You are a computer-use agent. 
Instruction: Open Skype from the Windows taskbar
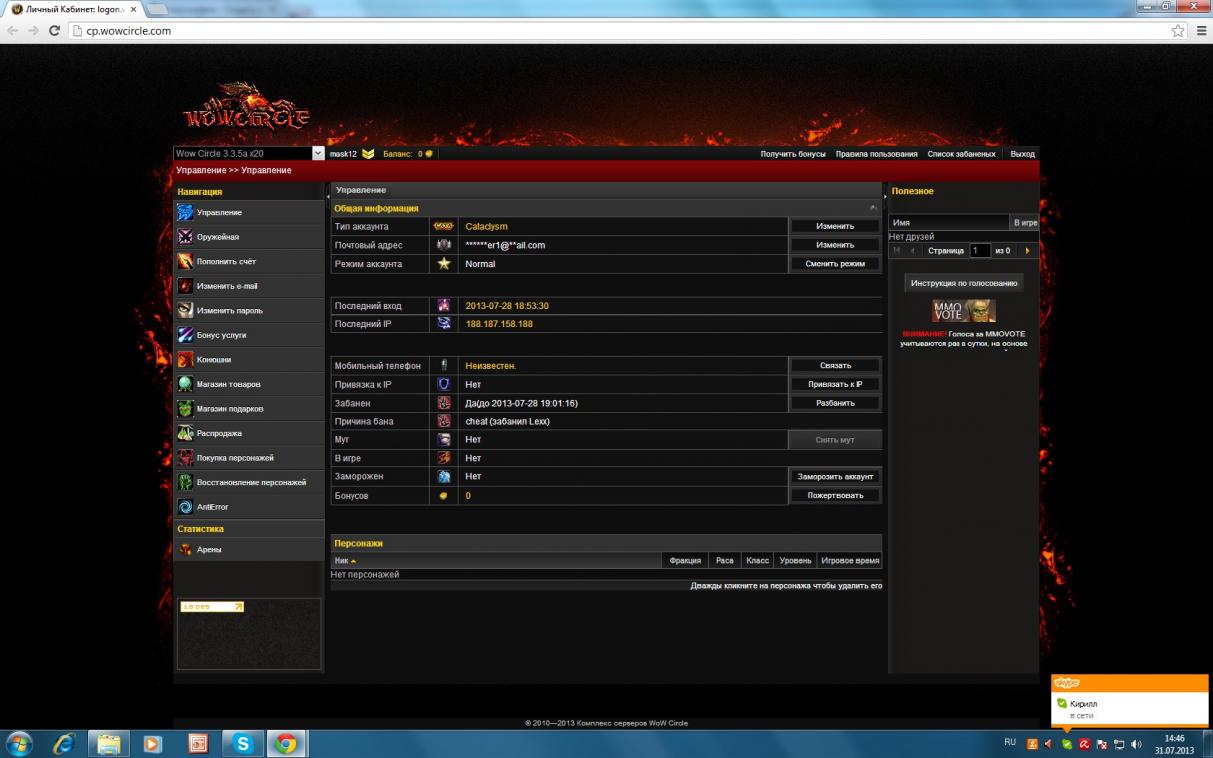click(x=242, y=744)
